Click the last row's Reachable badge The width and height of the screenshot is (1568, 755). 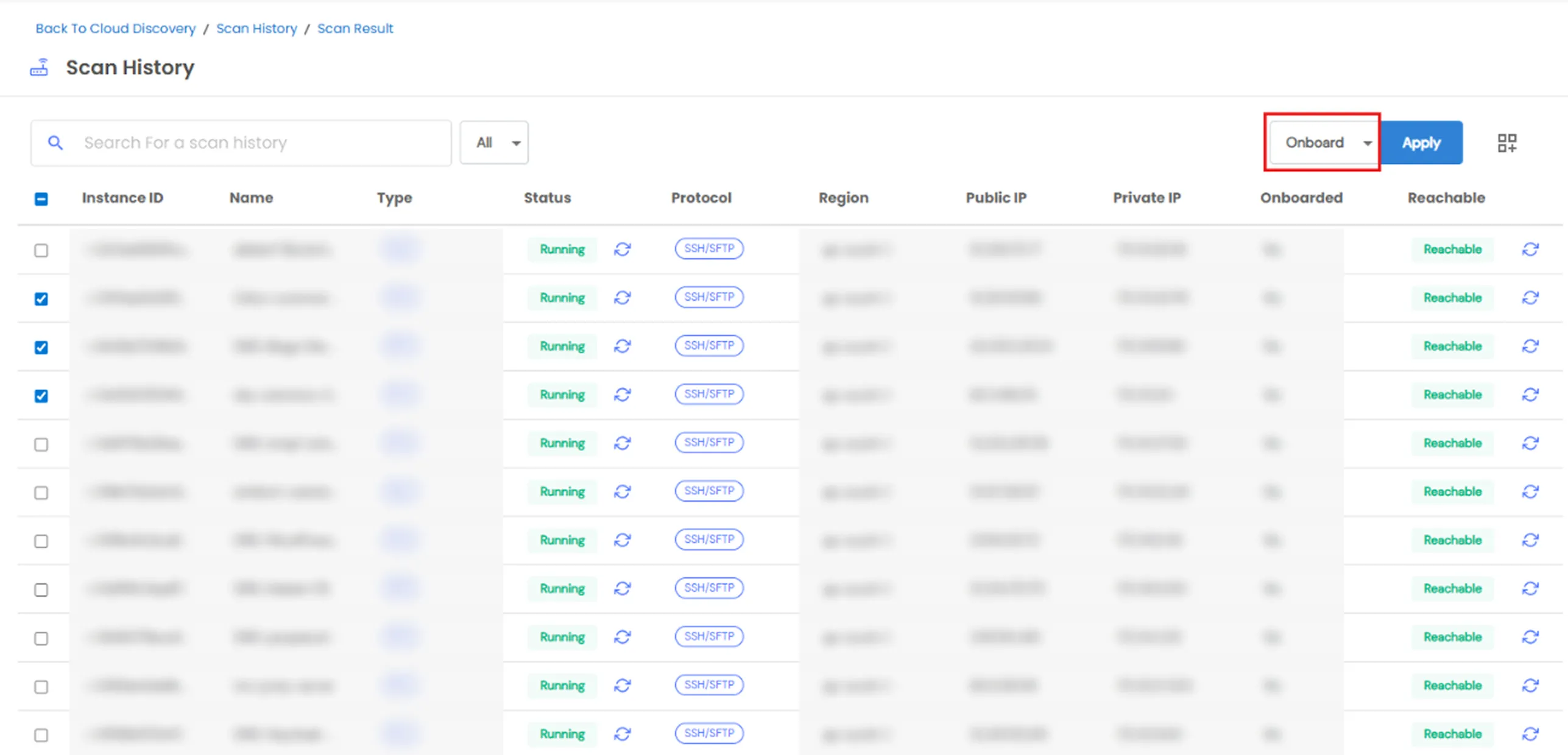tap(1452, 734)
